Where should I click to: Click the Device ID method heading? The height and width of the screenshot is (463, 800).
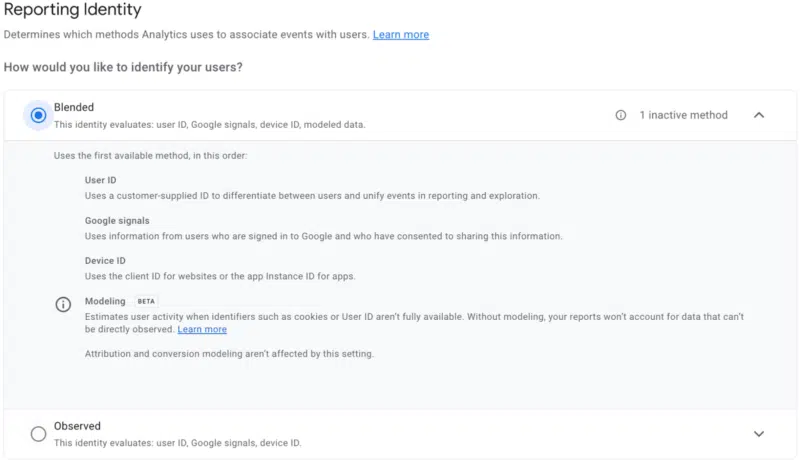(x=105, y=260)
